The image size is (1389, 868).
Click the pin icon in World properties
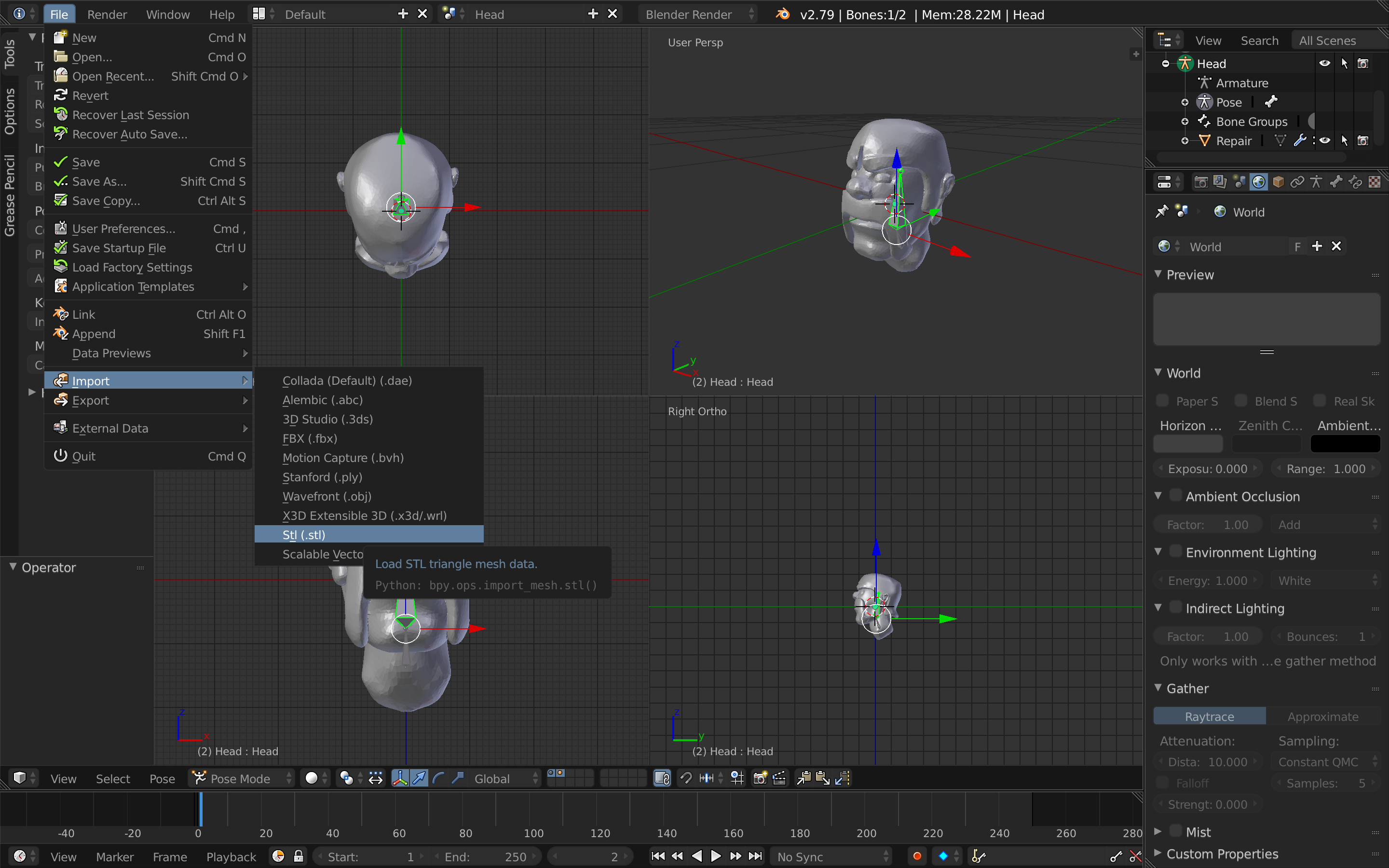click(1162, 212)
